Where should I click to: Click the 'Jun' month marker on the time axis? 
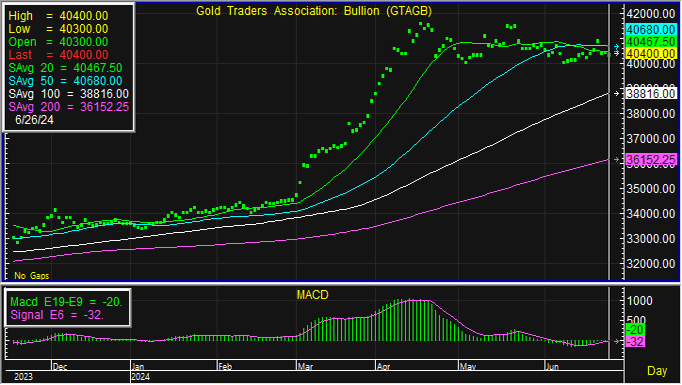pyautogui.click(x=552, y=367)
